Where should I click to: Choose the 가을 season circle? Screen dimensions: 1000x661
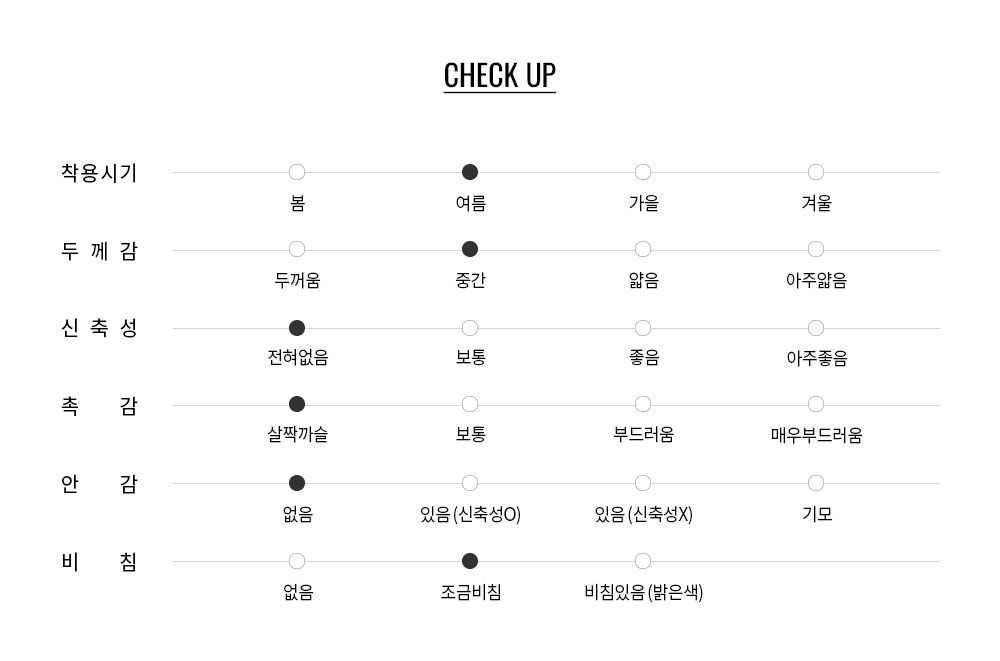click(643, 172)
